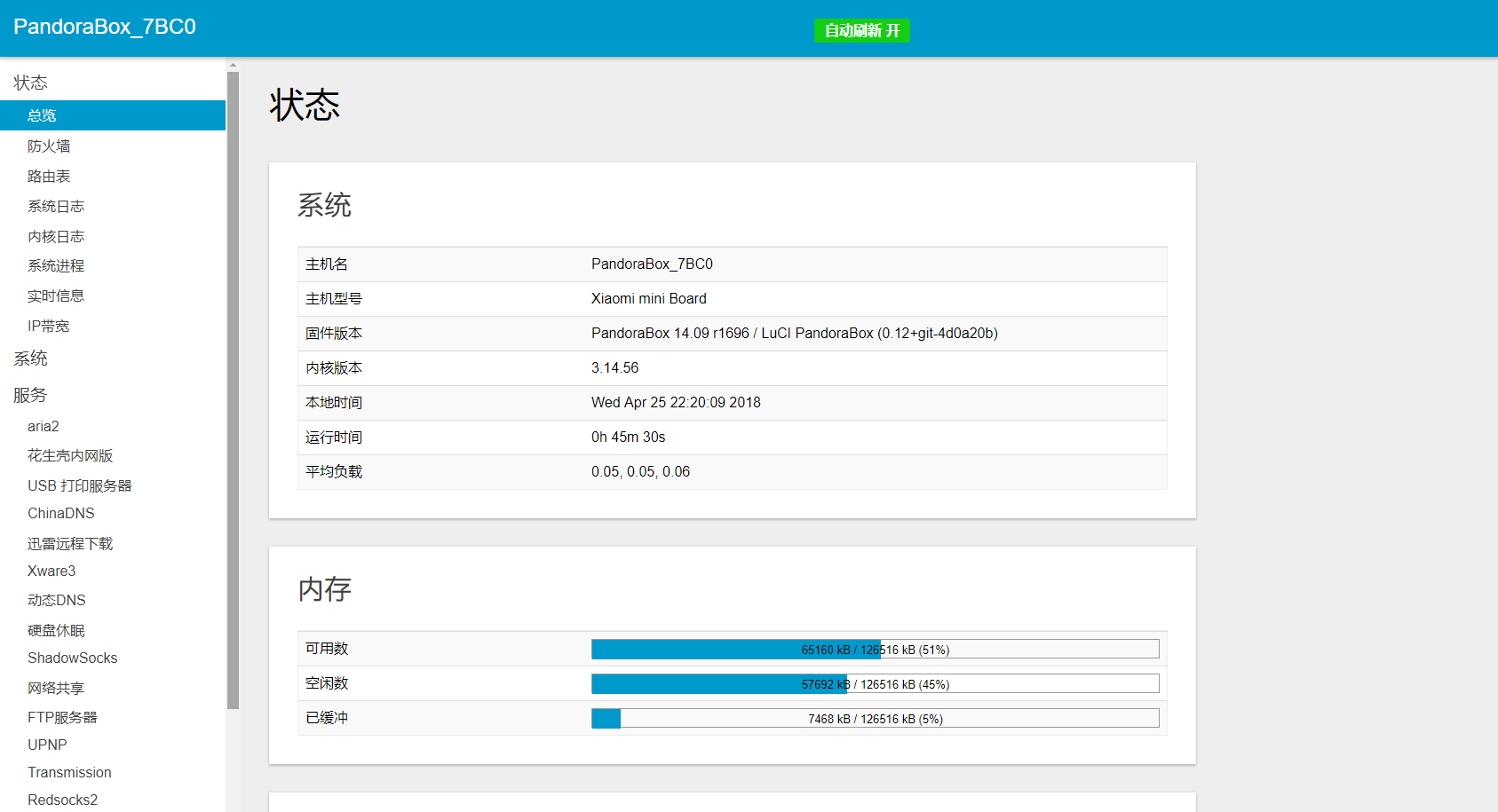The width and height of the screenshot is (1498, 812).
Task: Click the 平均负载 row label
Action: click(334, 471)
